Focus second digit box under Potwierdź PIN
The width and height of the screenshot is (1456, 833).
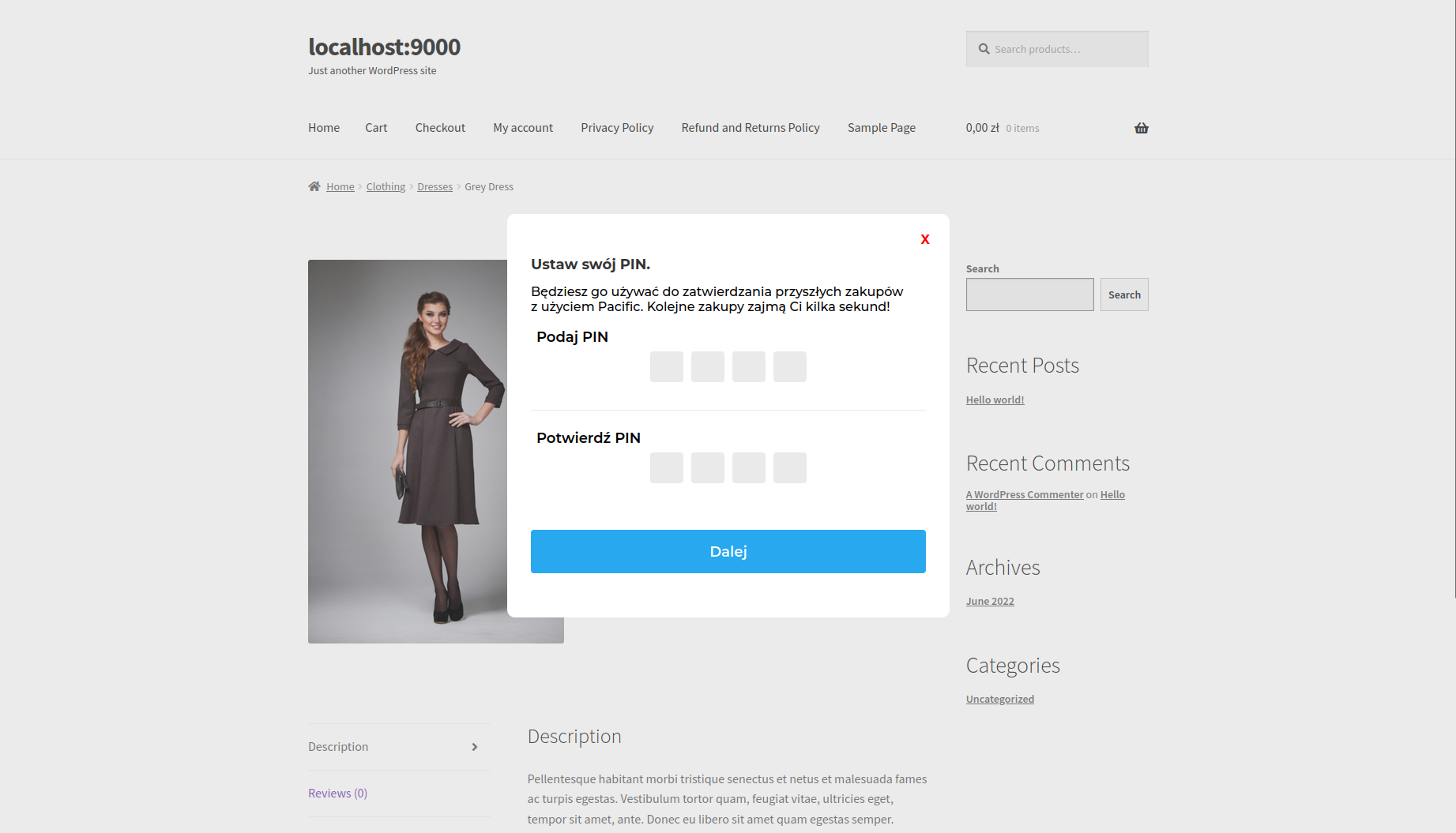click(708, 467)
